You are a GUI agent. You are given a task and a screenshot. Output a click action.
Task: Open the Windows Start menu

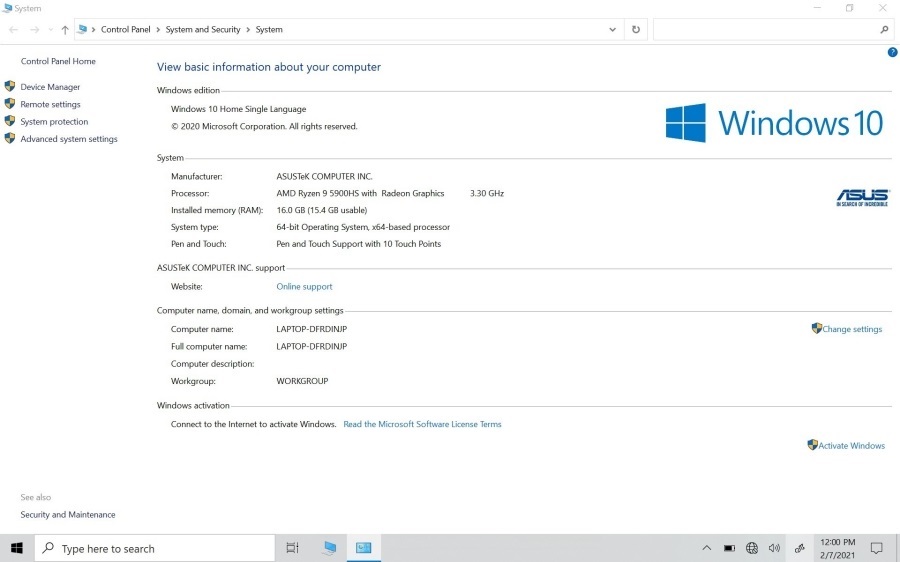click(x=17, y=548)
